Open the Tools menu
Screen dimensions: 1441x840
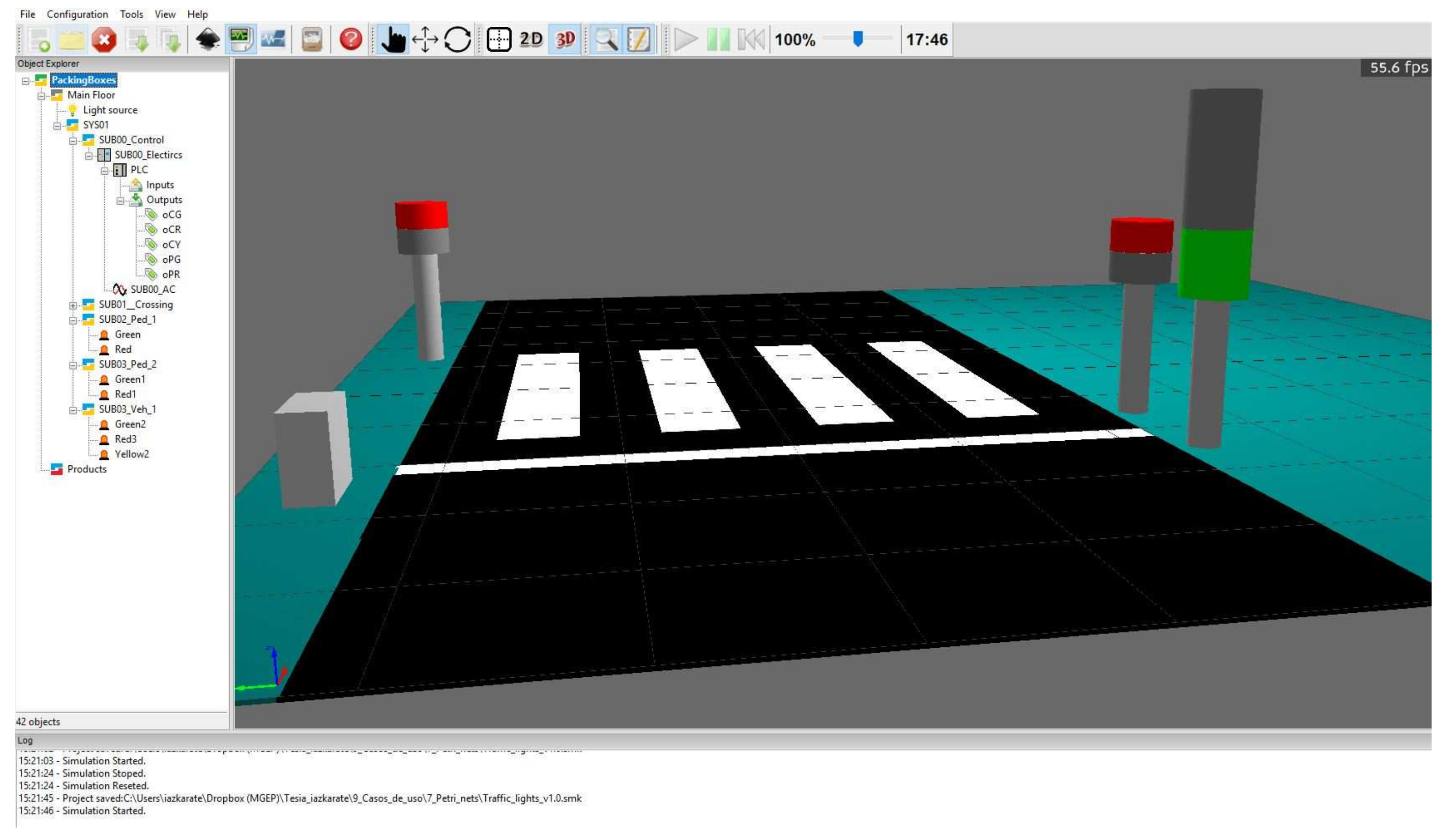tap(131, 14)
